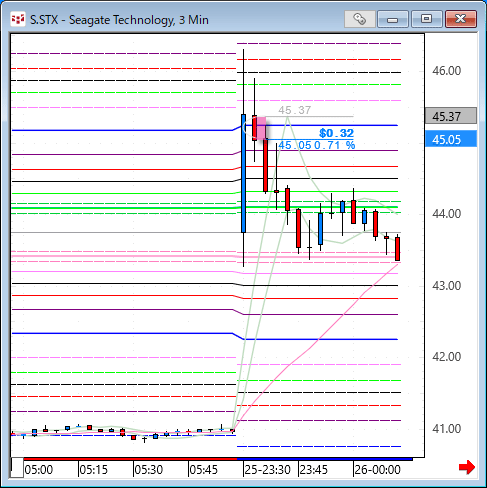The width and height of the screenshot is (487, 488).
Task: Click the small white box at bottom-left corner
Action: click(17, 468)
